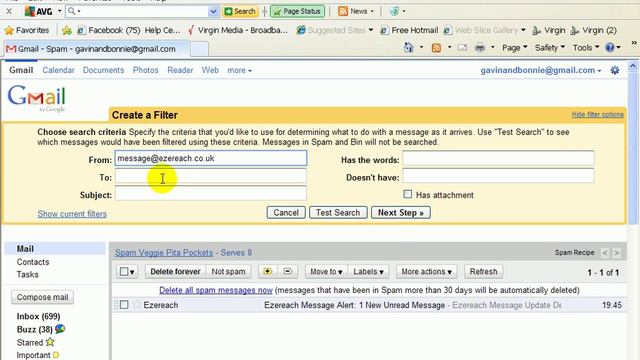Star the Ezereach message
This screenshot has height=360, width=640.
[137, 304]
